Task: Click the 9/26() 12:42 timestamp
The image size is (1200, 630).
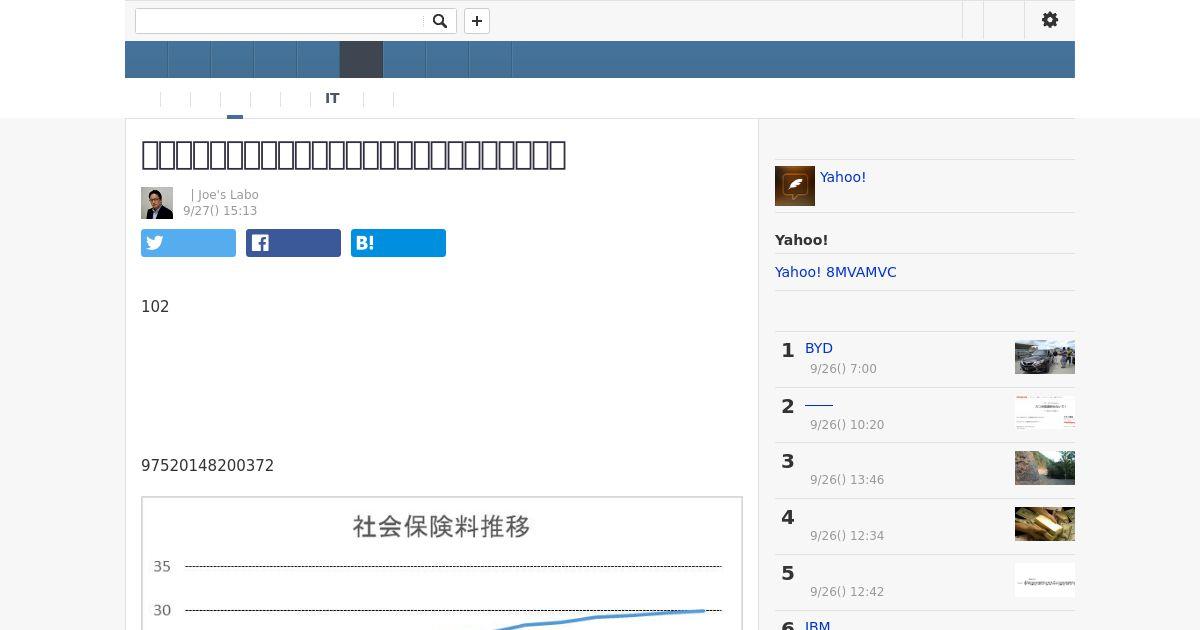Action: tap(847, 592)
